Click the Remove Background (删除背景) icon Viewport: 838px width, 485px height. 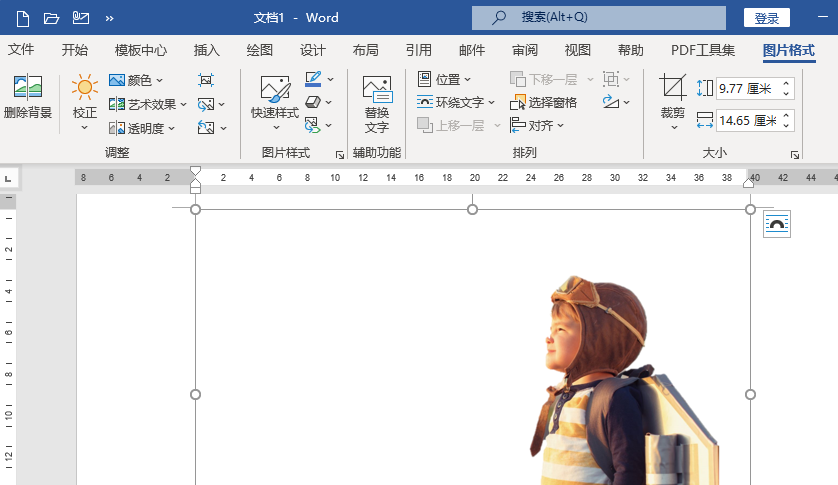click(x=27, y=98)
